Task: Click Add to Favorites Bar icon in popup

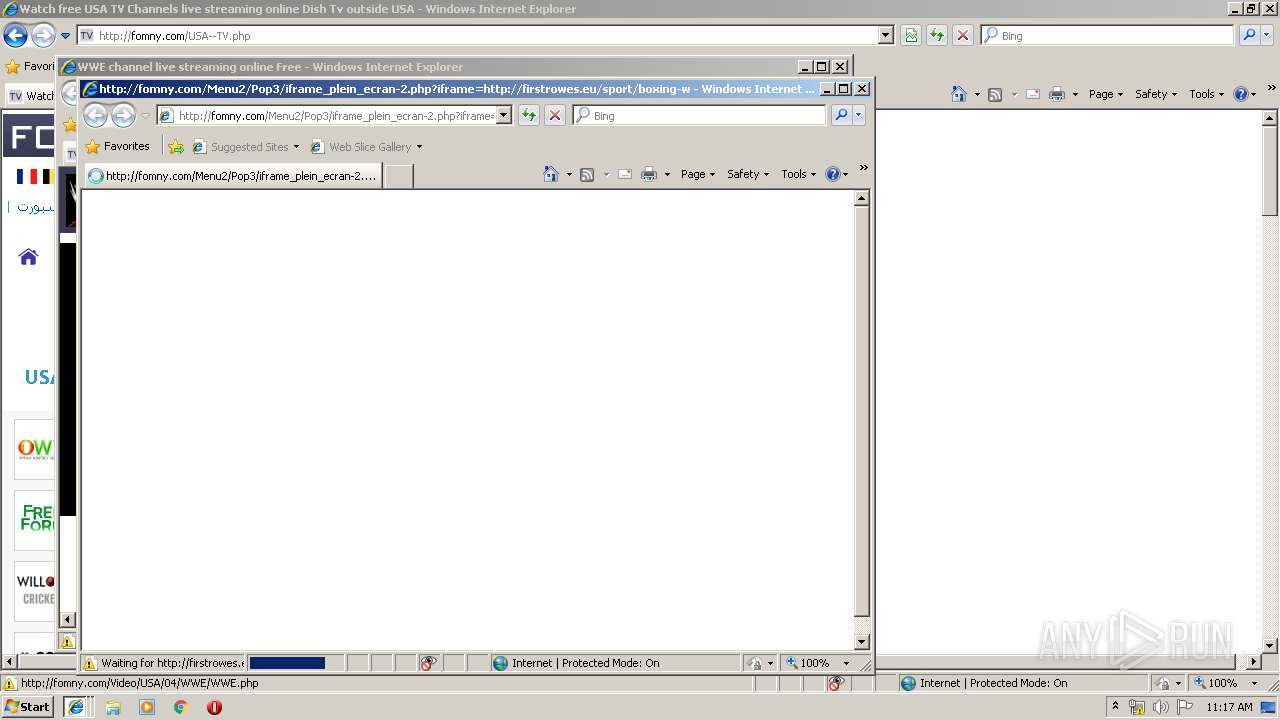Action: (x=176, y=147)
